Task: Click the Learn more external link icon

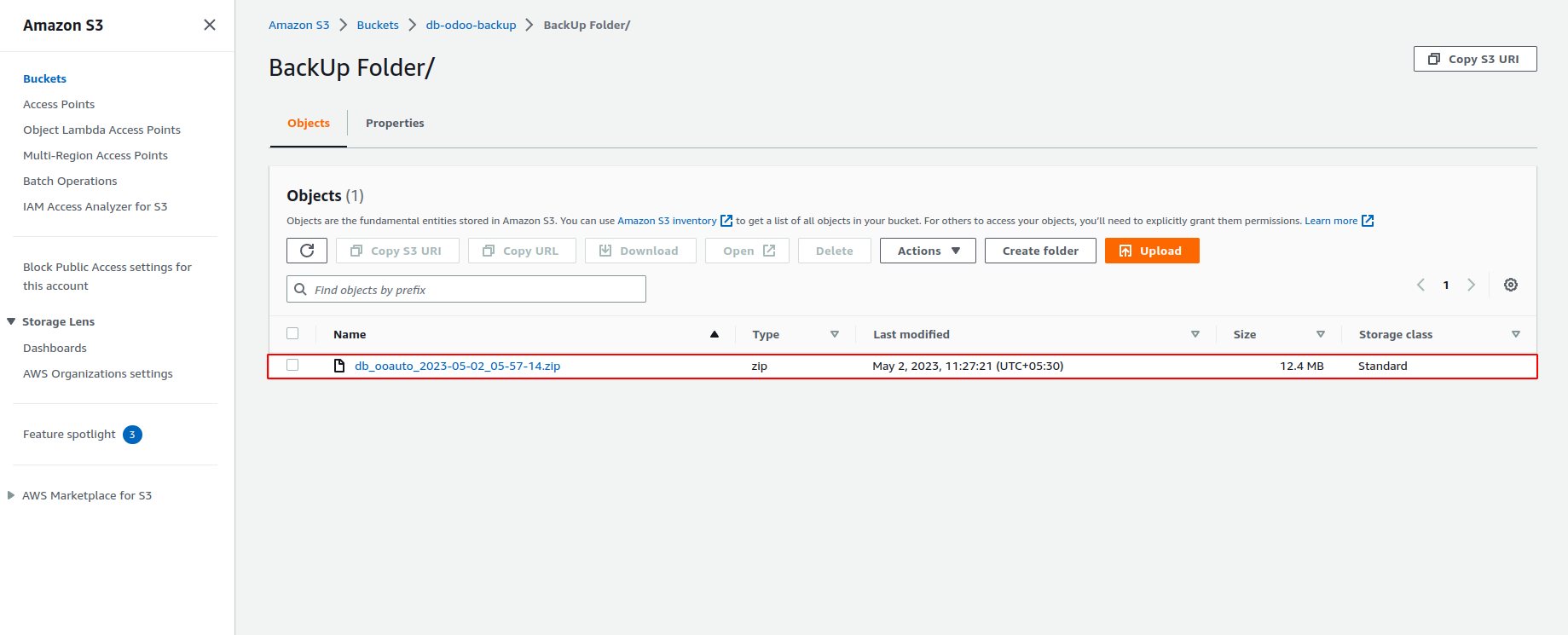Action: pos(1368,221)
